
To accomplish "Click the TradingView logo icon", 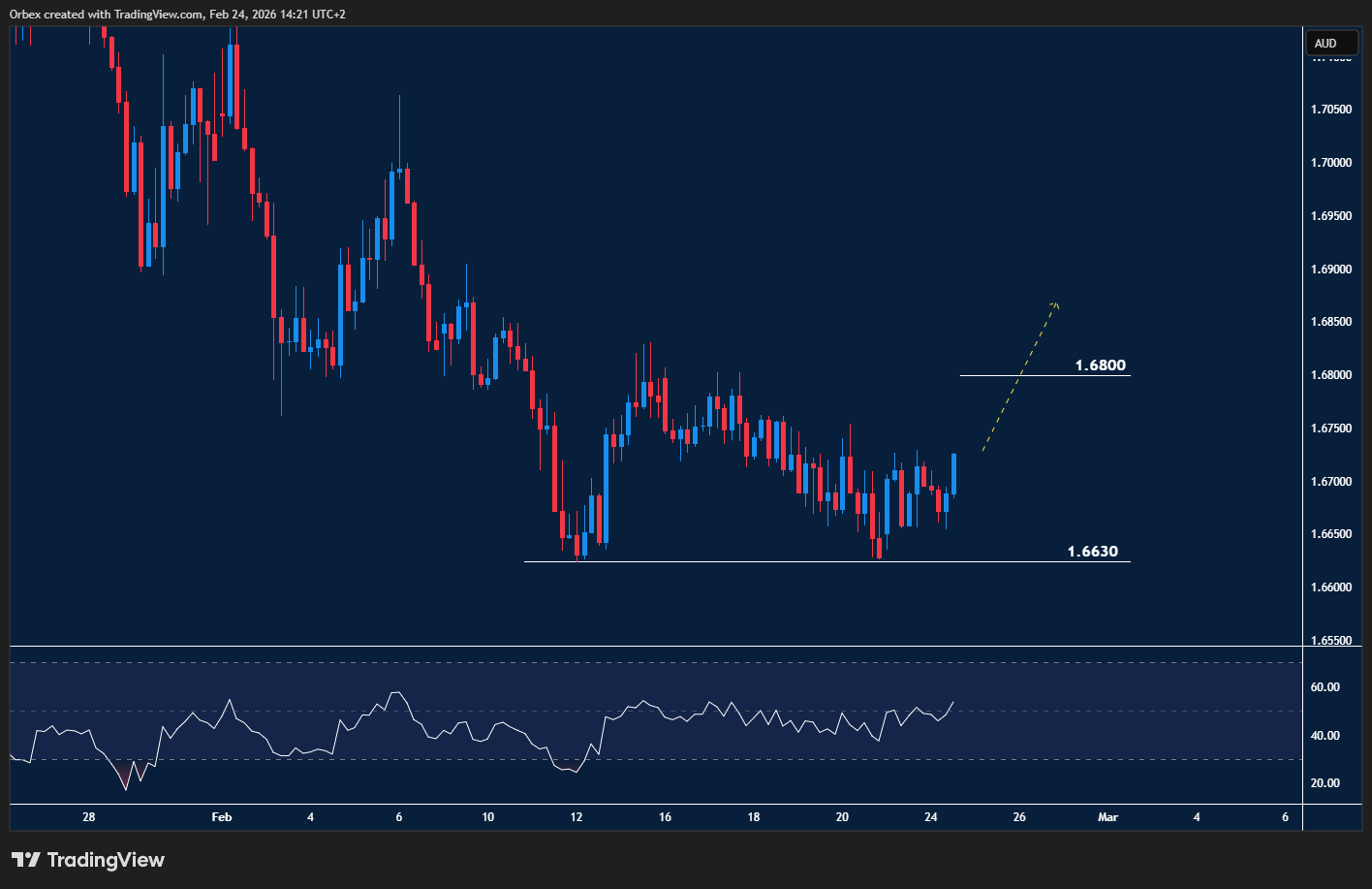I will [x=24, y=859].
